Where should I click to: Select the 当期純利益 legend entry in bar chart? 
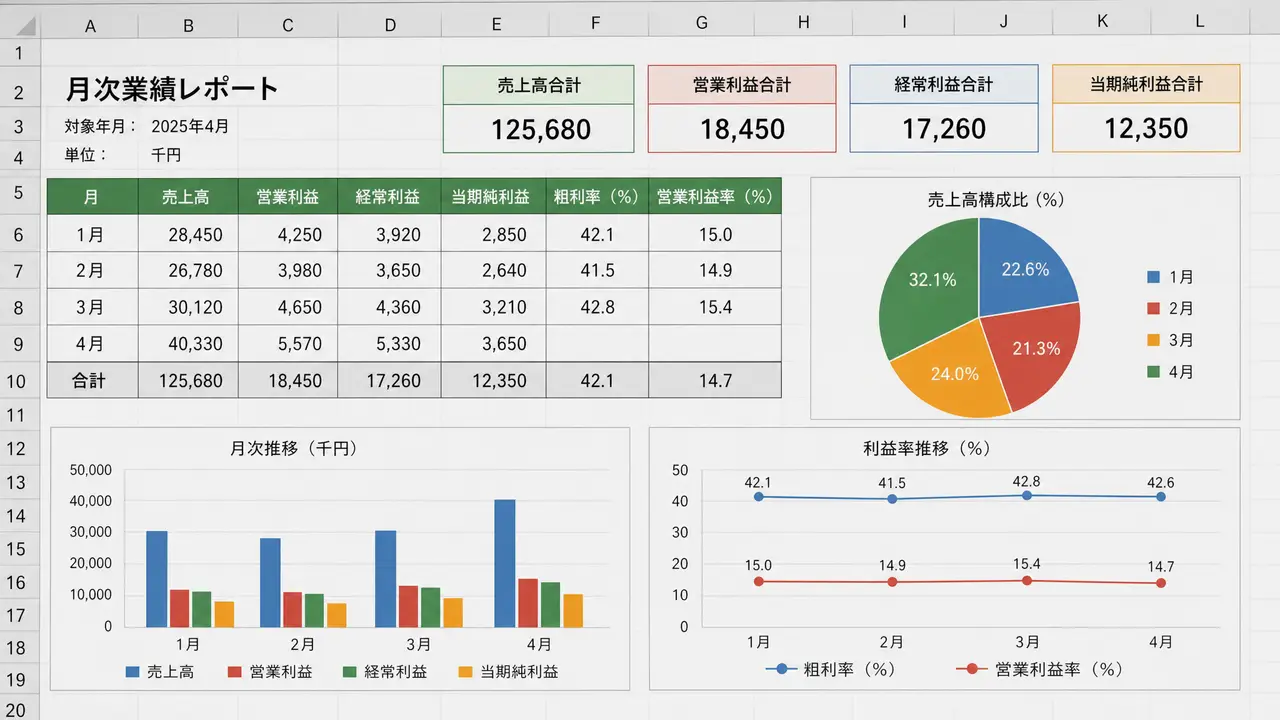[508, 672]
